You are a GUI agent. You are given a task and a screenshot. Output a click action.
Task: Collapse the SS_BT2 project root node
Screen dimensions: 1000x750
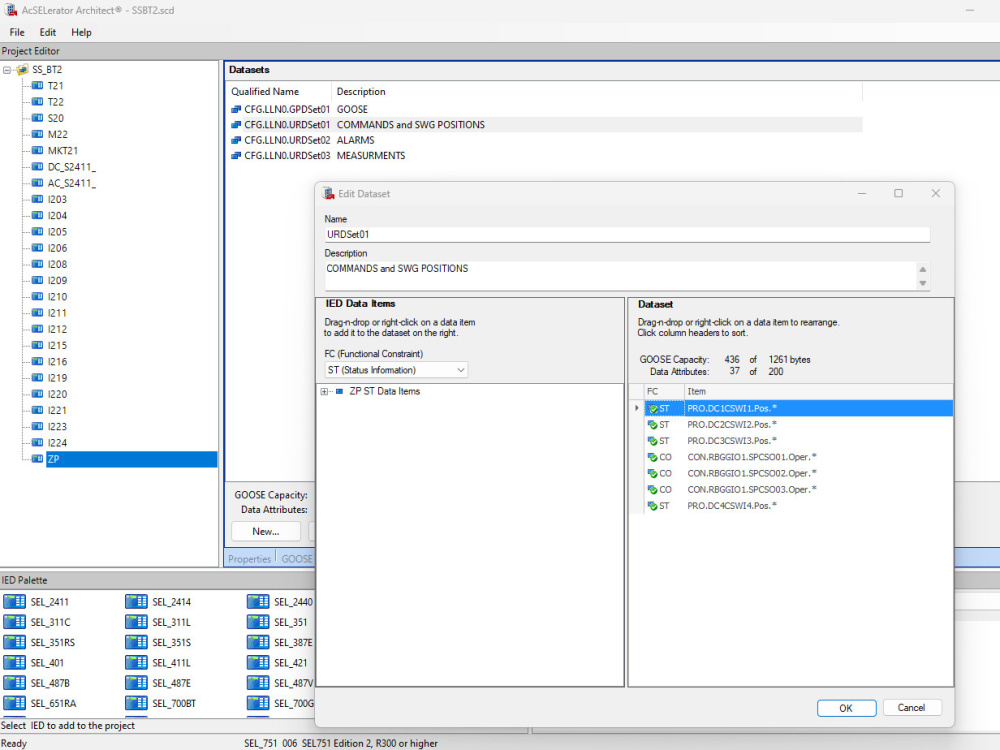pyautogui.click(x=9, y=69)
